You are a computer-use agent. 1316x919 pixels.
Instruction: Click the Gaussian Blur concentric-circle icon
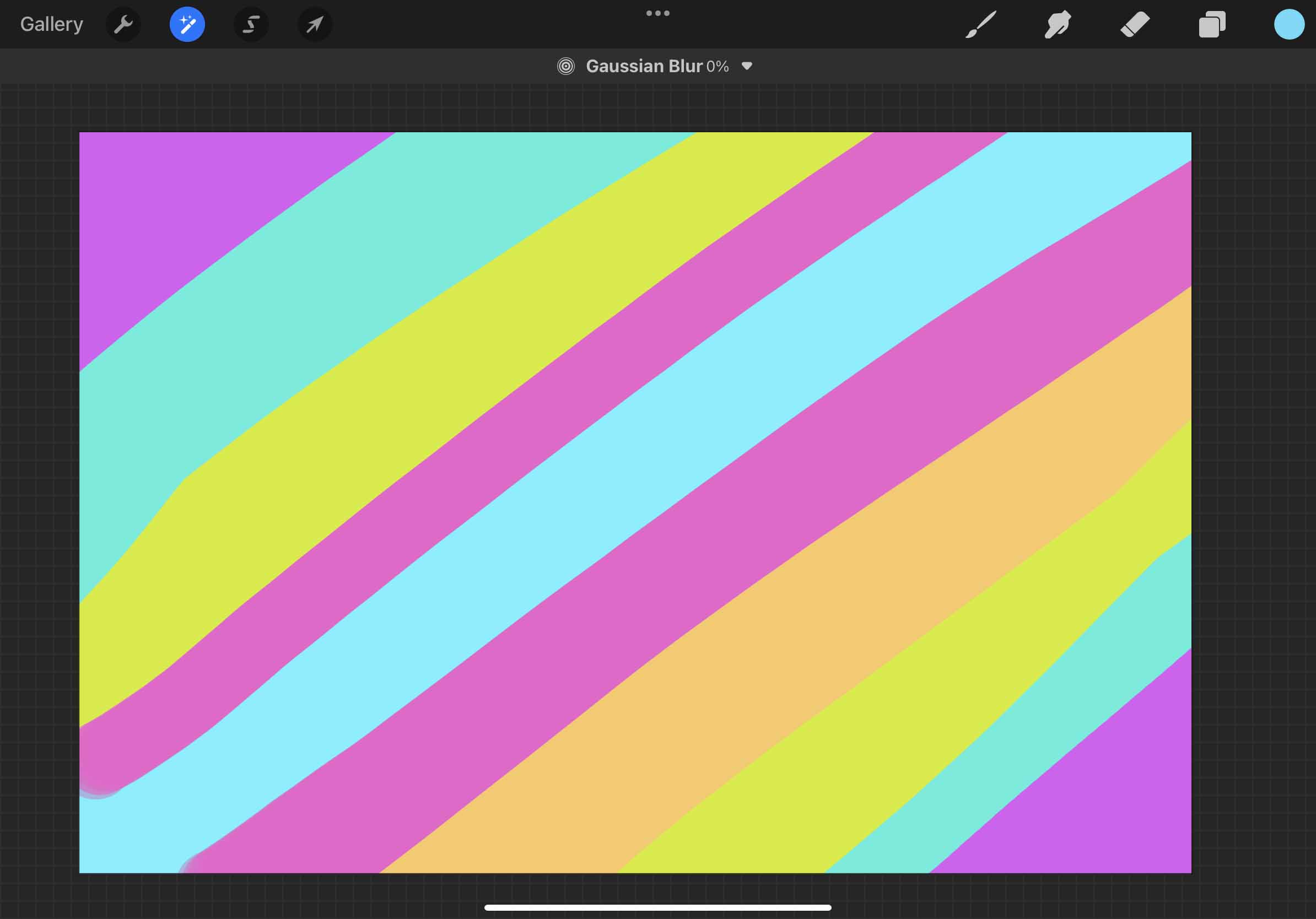[566, 67]
